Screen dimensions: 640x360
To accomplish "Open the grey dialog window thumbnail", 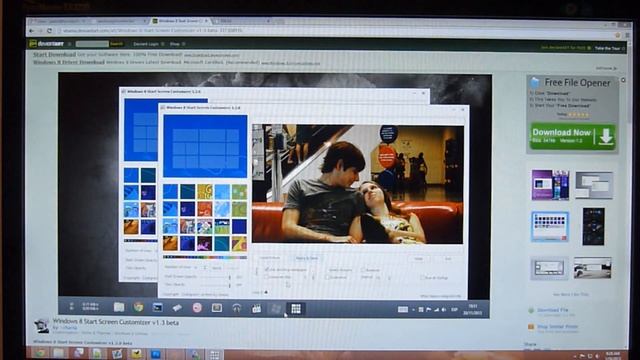I will pyautogui.click(x=550, y=268).
